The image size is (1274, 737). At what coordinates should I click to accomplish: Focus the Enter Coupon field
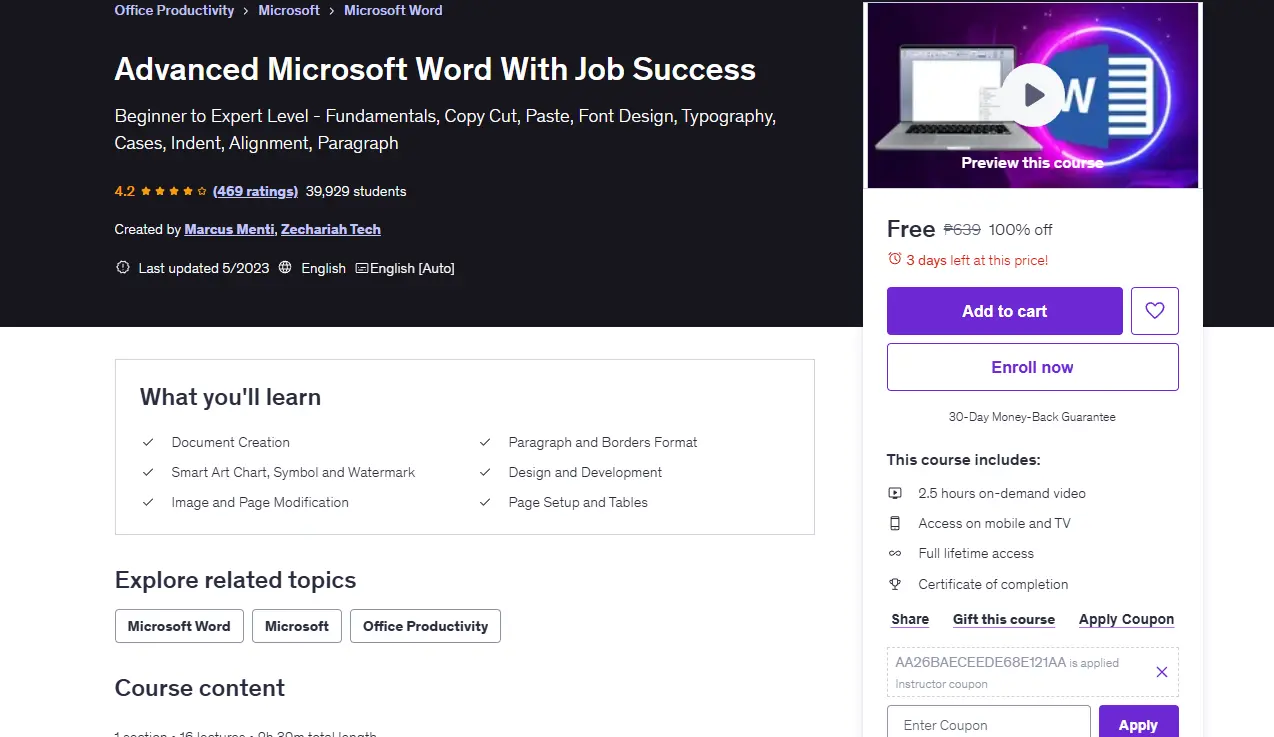(x=989, y=725)
